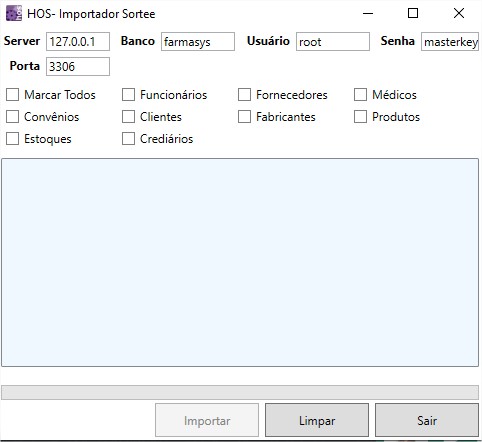Screen dimensions: 482x442
Task: Focus the Server address field
Action: [78, 42]
